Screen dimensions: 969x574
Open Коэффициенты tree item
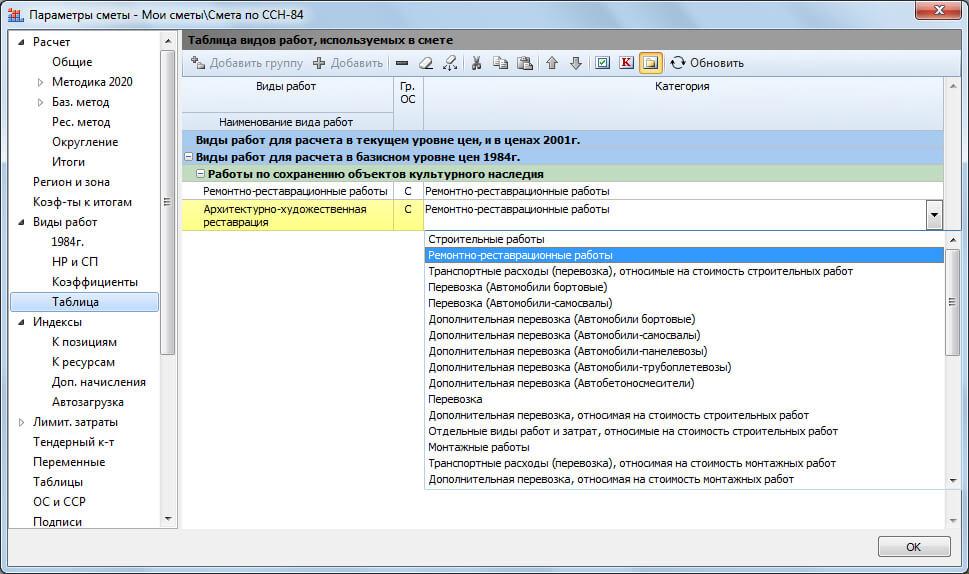coord(95,282)
